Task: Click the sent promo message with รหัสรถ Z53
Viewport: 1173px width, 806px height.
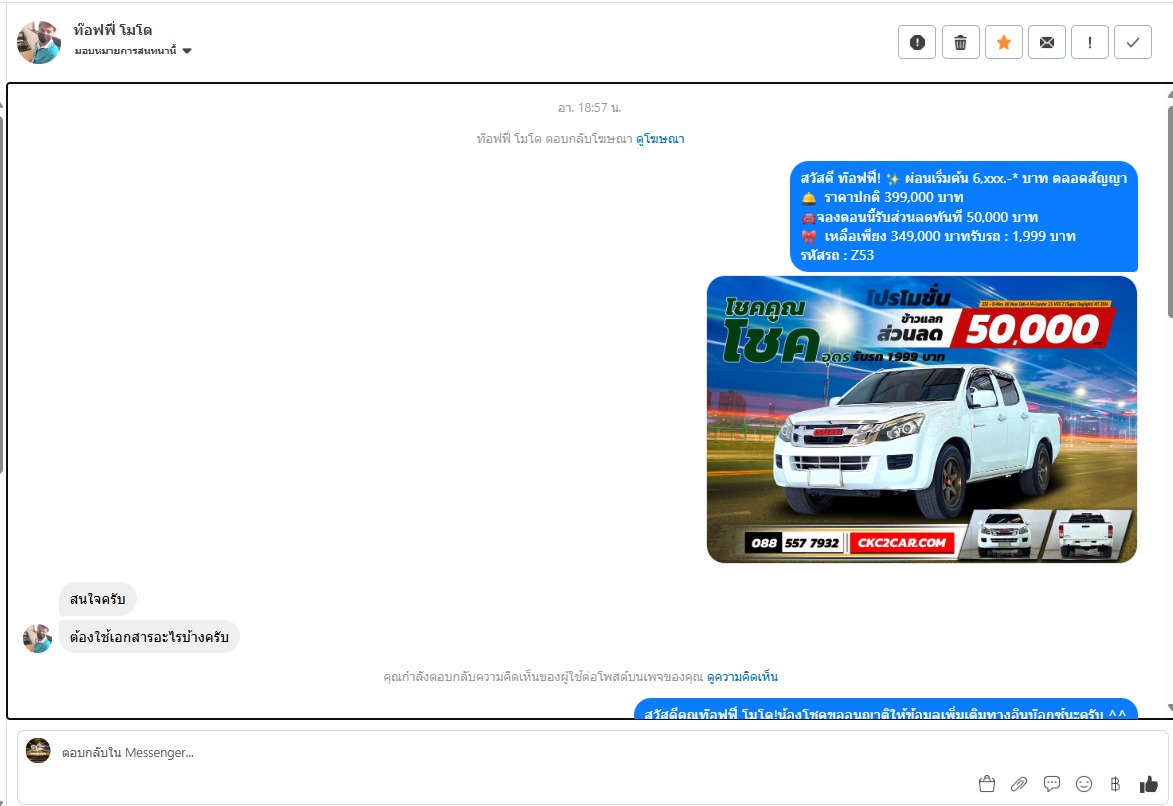Action: coord(964,216)
